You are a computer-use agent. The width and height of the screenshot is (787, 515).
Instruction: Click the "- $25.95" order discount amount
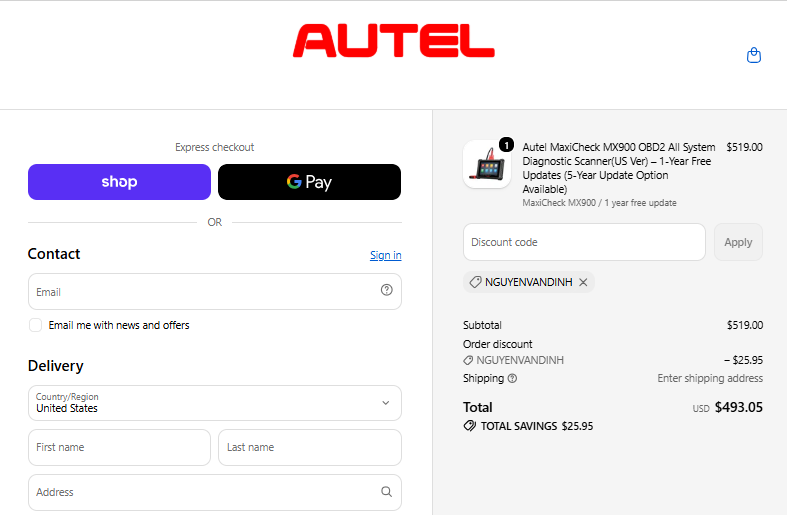pyautogui.click(x=743, y=360)
